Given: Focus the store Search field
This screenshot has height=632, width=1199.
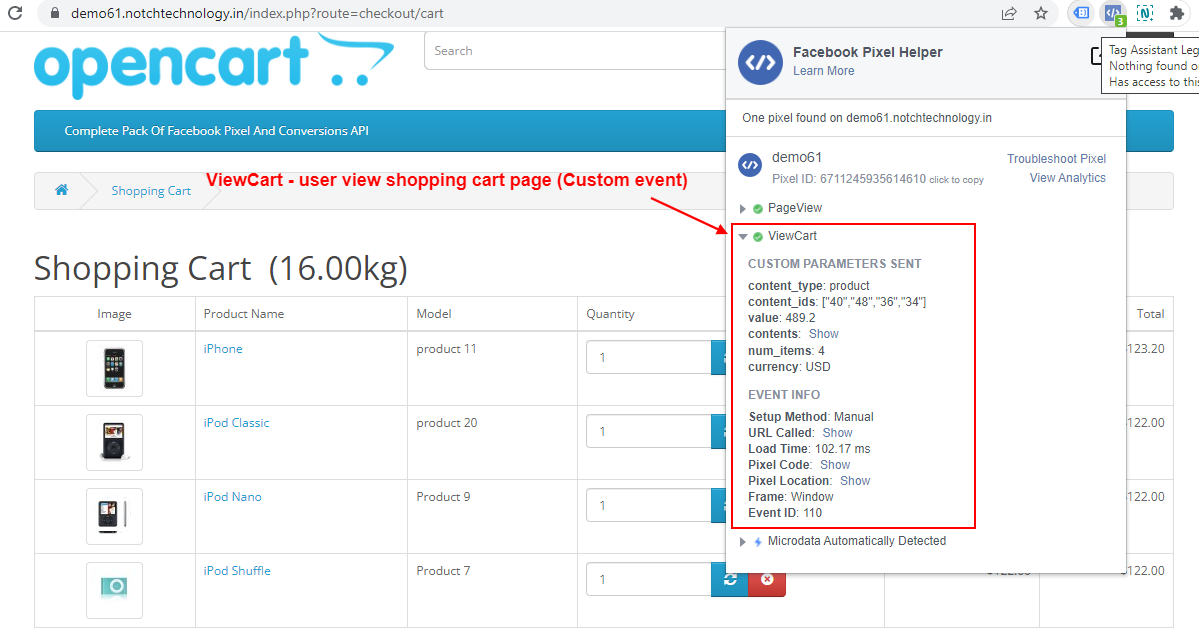Looking at the screenshot, I should tap(575, 51).
